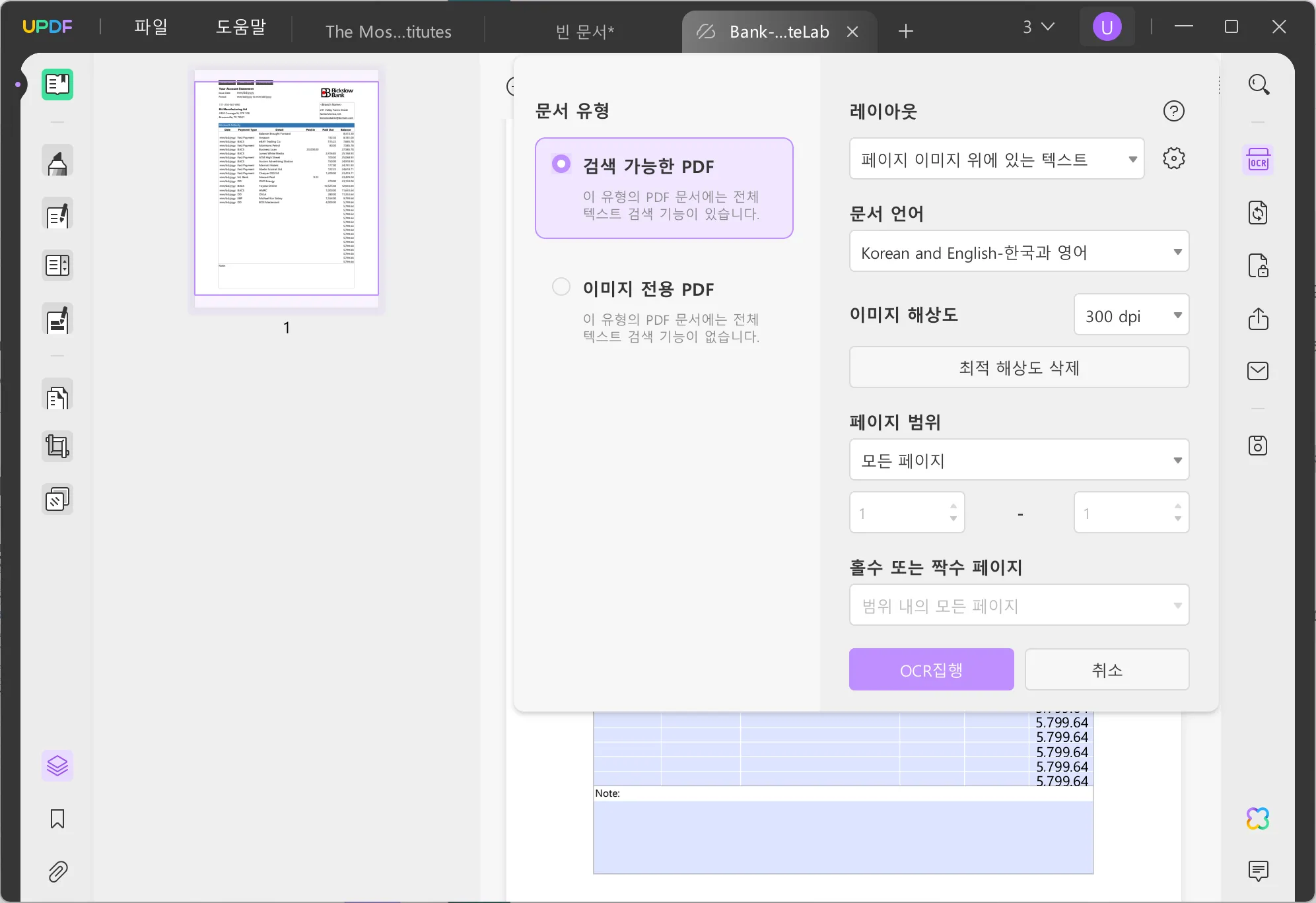Select the Comment highlighter tool
Image resolution: width=1316 pixels, height=903 pixels.
(x=57, y=160)
